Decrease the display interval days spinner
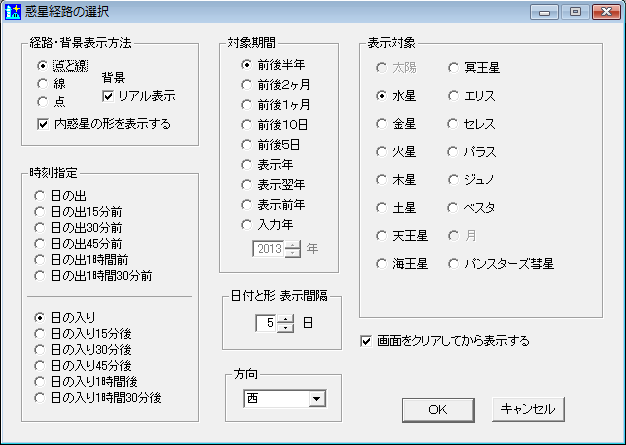Image resolution: width=626 pixels, height=445 pixels. click(286, 327)
